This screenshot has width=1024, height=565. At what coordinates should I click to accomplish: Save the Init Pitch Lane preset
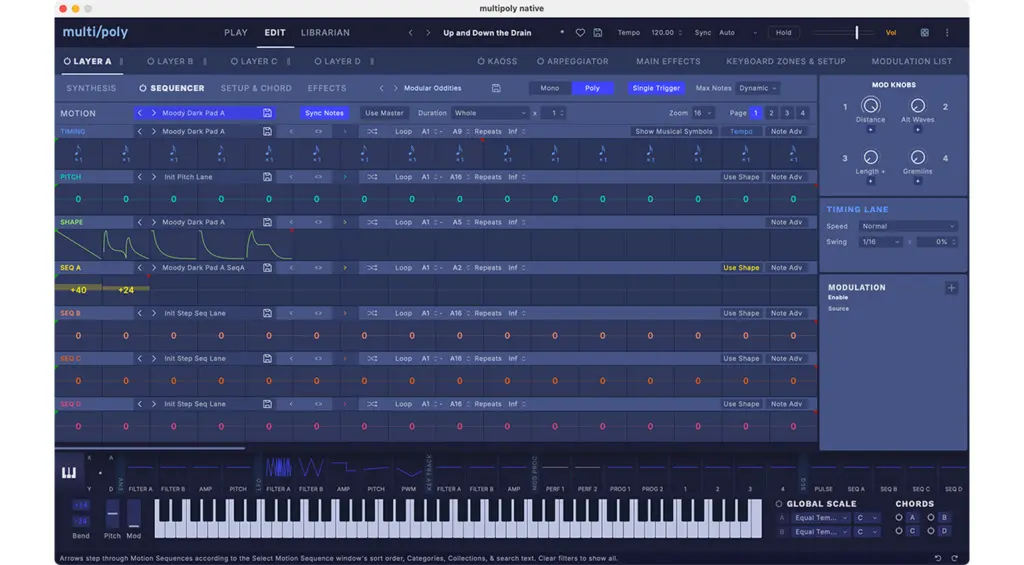(x=267, y=177)
